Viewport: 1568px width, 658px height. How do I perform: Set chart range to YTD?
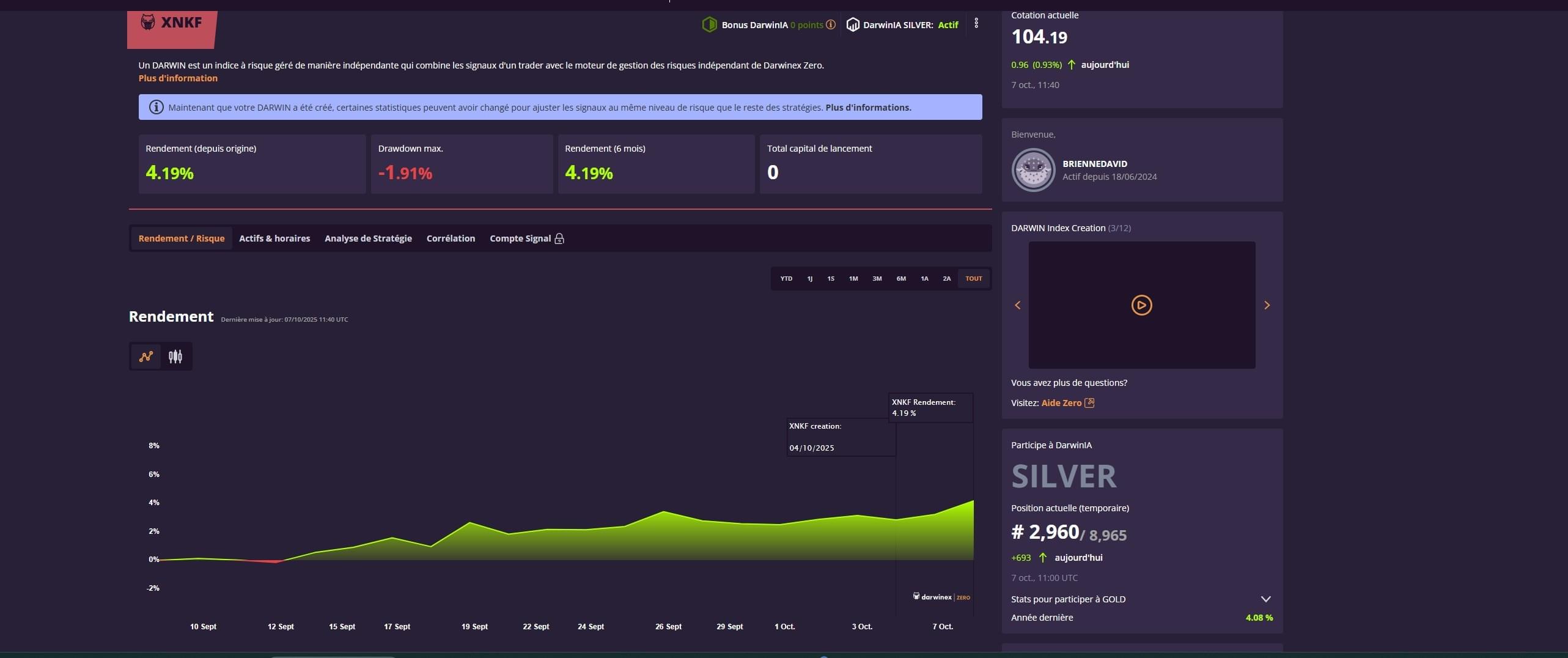tap(786, 279)
